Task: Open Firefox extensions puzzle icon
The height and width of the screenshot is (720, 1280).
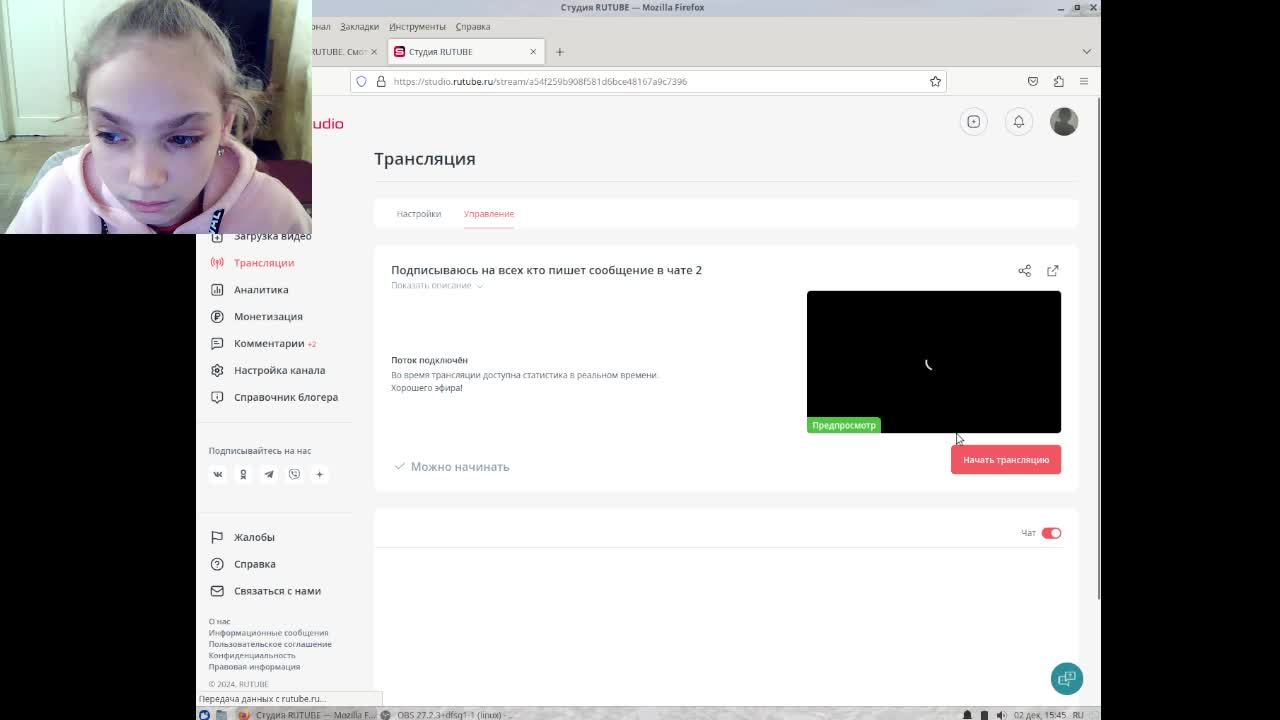Action: pyautogui.click(x=1059, y=81)
